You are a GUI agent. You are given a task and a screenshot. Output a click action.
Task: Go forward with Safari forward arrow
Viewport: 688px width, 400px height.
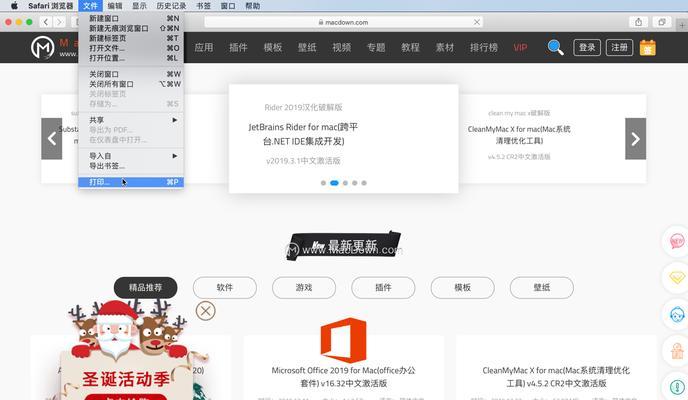pos(59,22)
